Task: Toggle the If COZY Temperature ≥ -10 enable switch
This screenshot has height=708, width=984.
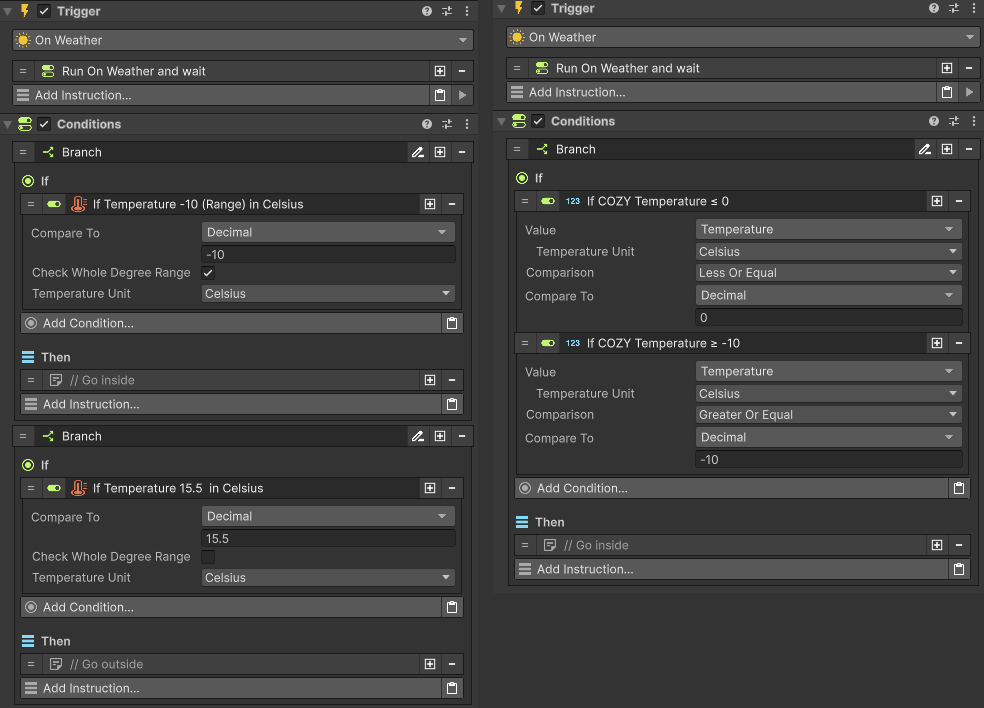Action: coord(547,343)
